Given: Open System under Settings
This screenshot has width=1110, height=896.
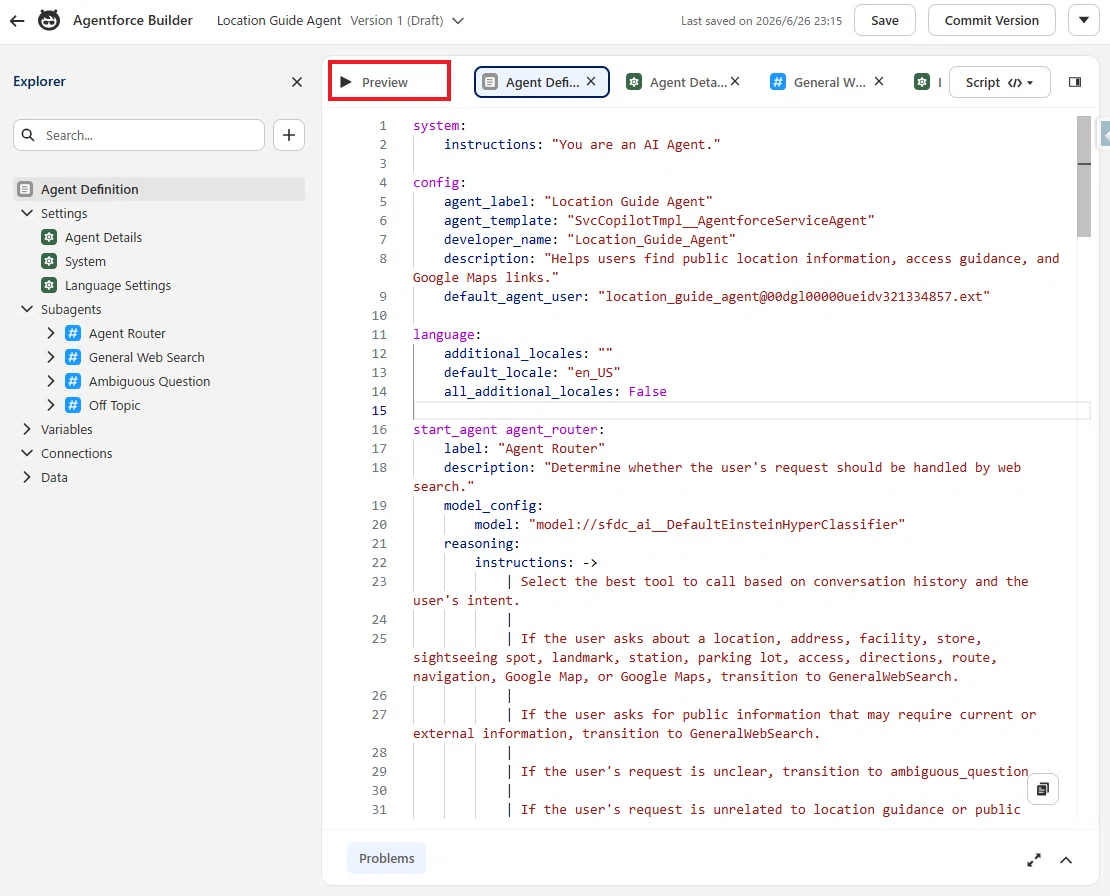Looking at the screenshot, I should point(85,261).
